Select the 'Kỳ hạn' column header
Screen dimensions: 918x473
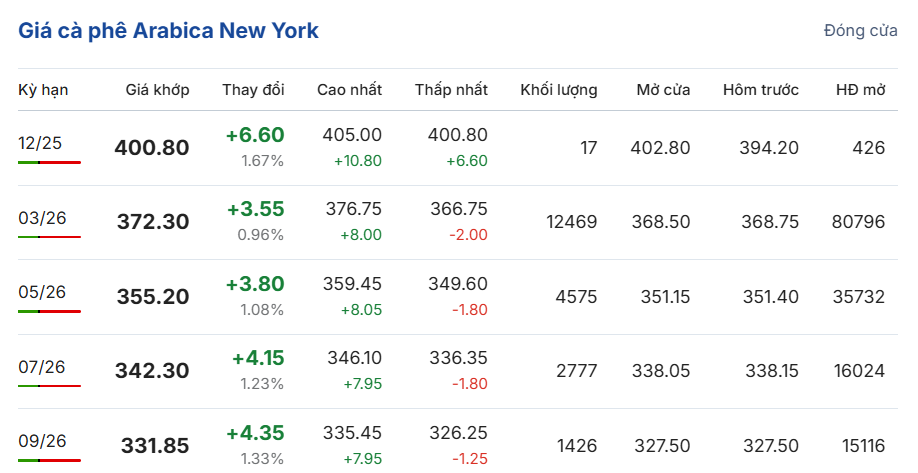click(43, 90)
